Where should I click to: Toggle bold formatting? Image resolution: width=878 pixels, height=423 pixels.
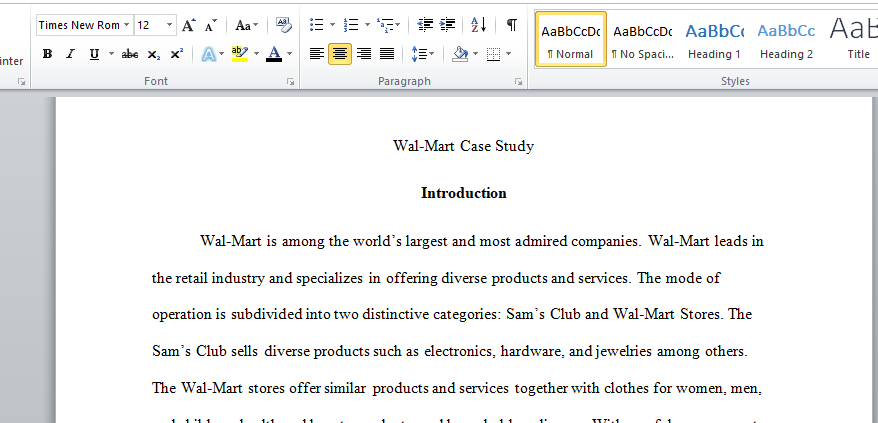coord(48,54)
